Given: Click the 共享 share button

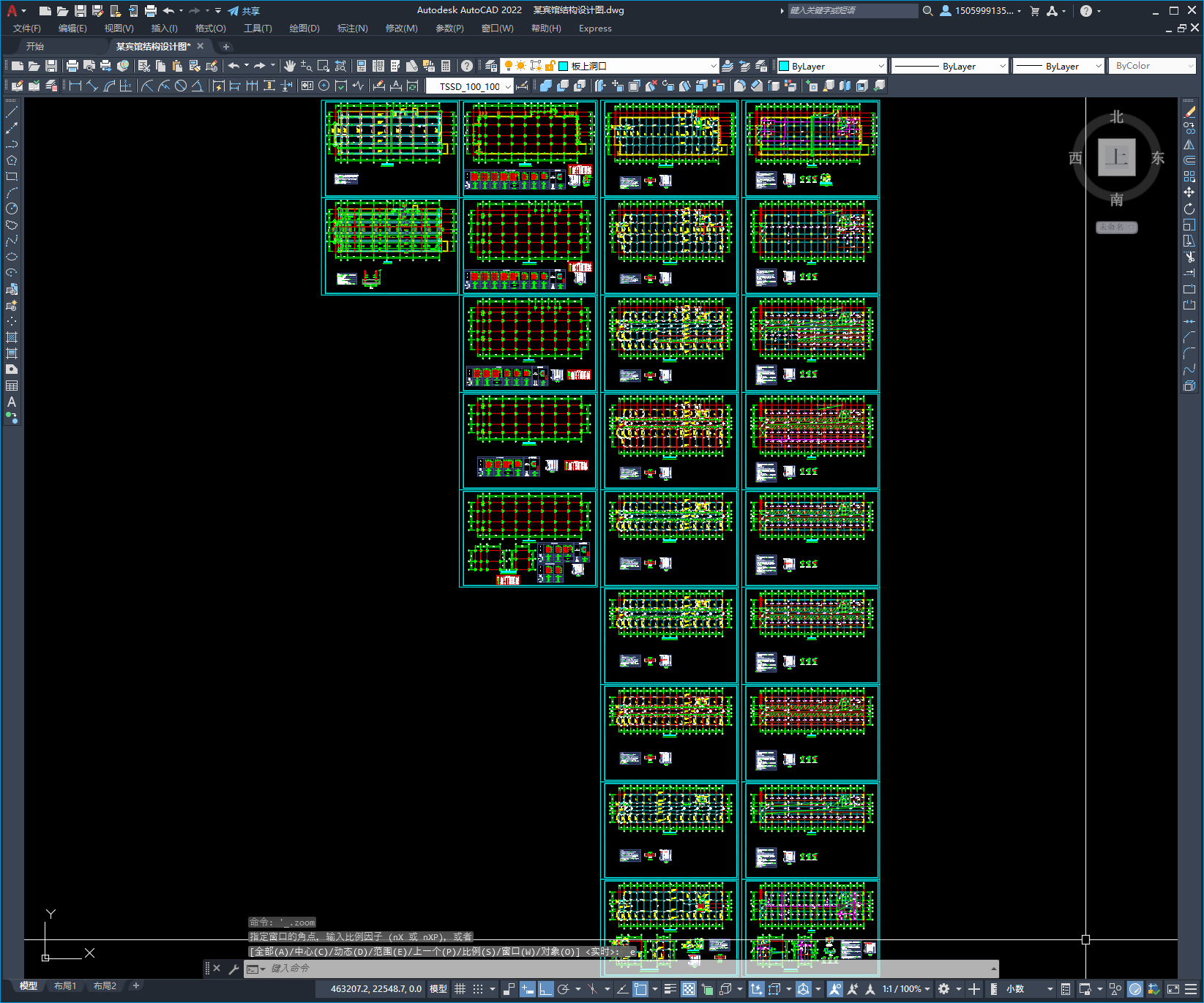Looking at the screenshot, I should coord(244,11).
